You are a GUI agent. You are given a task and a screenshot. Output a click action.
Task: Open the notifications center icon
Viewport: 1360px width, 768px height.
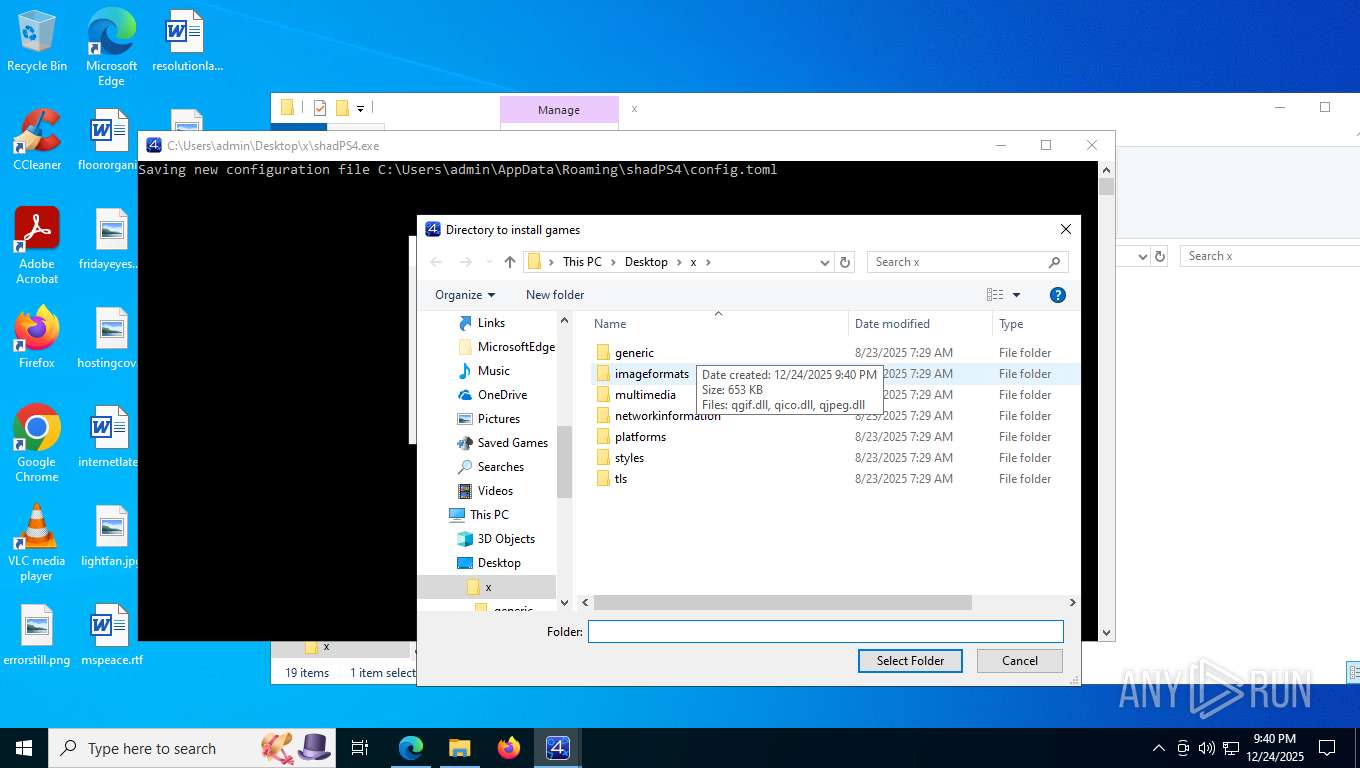[1327, 748]
